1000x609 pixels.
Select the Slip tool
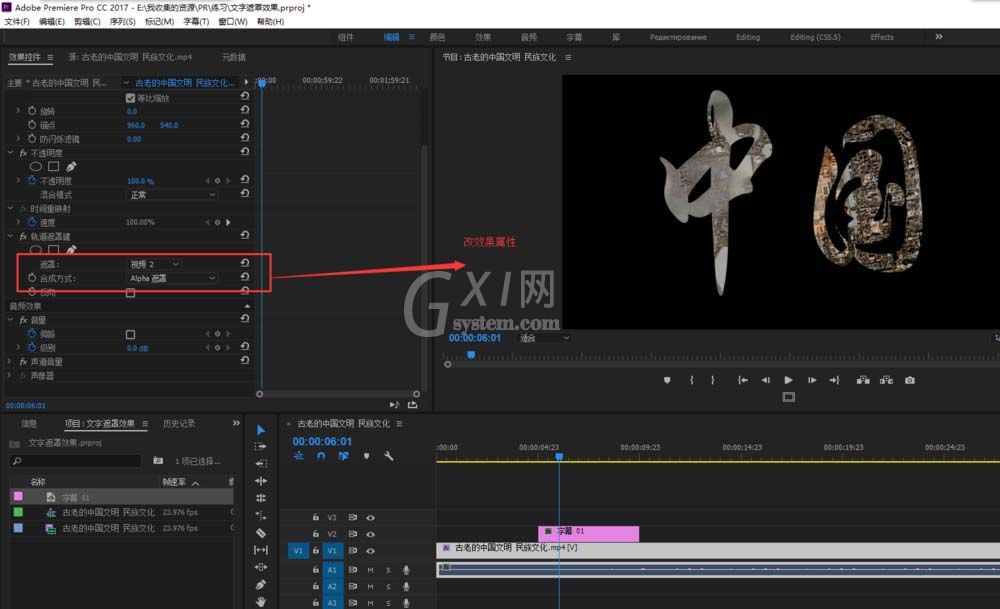261,550
